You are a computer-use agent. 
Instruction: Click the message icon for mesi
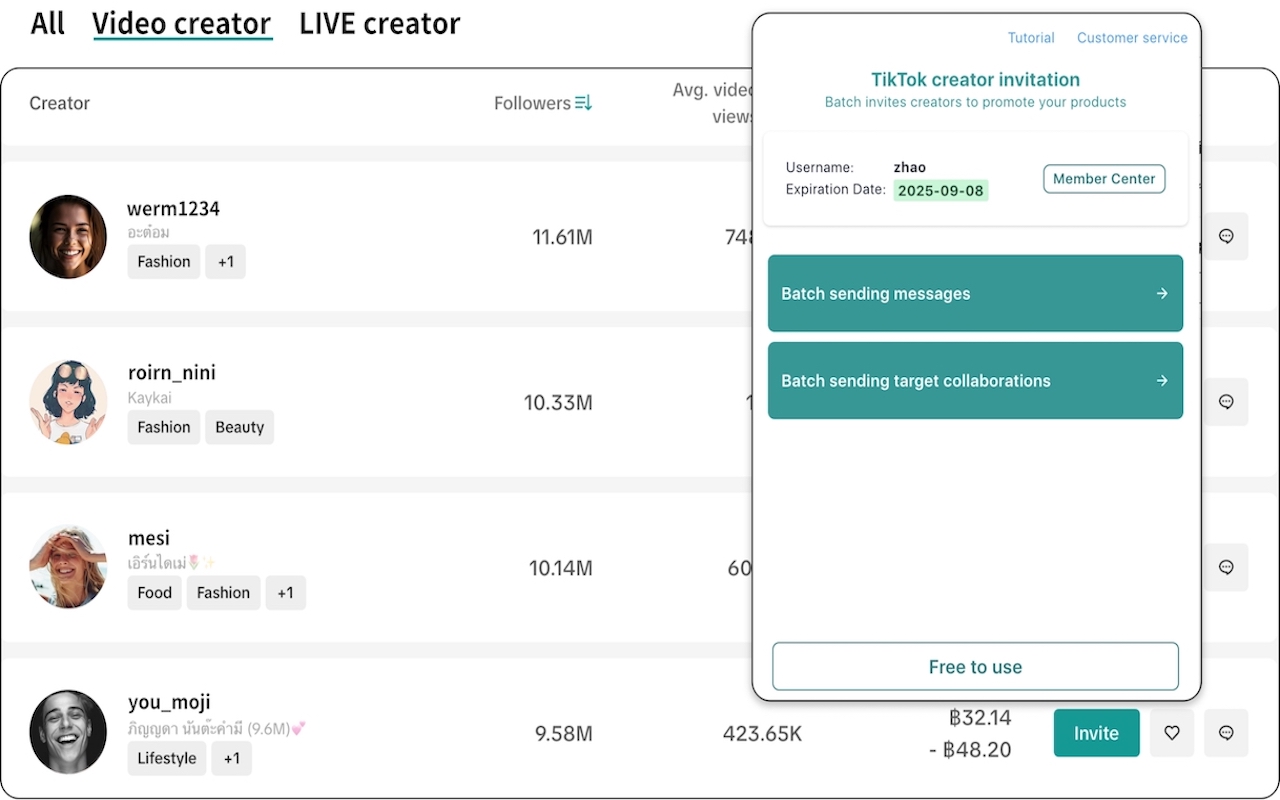pos(1226,567)
